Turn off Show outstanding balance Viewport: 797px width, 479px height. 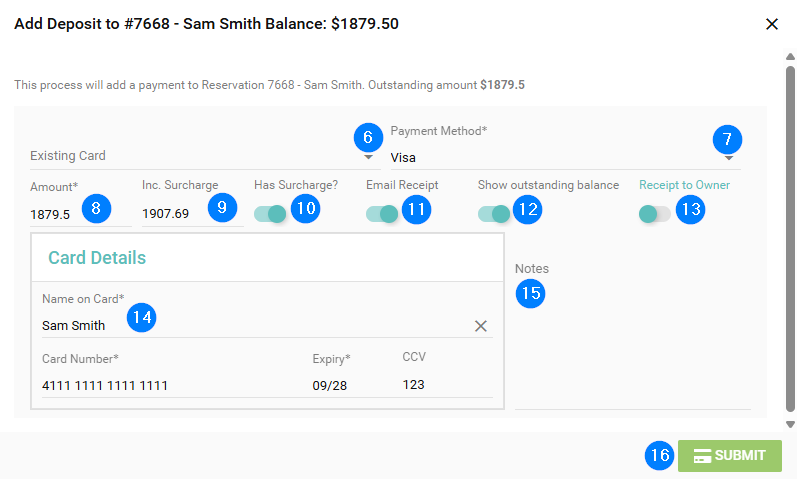pyautogui.click(x=493, y=214)
